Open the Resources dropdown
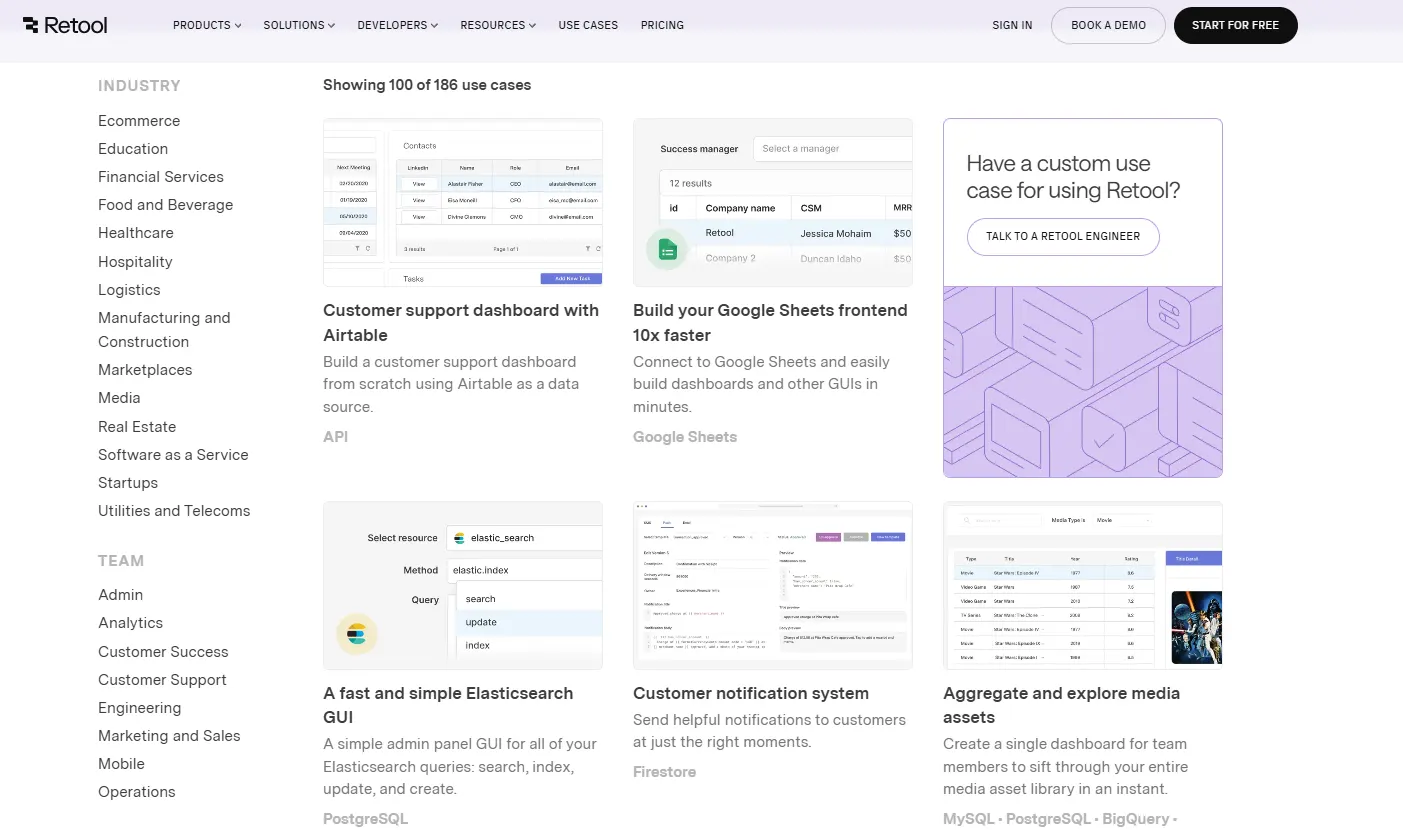1403x830 pixels. [x=498, y=25]
